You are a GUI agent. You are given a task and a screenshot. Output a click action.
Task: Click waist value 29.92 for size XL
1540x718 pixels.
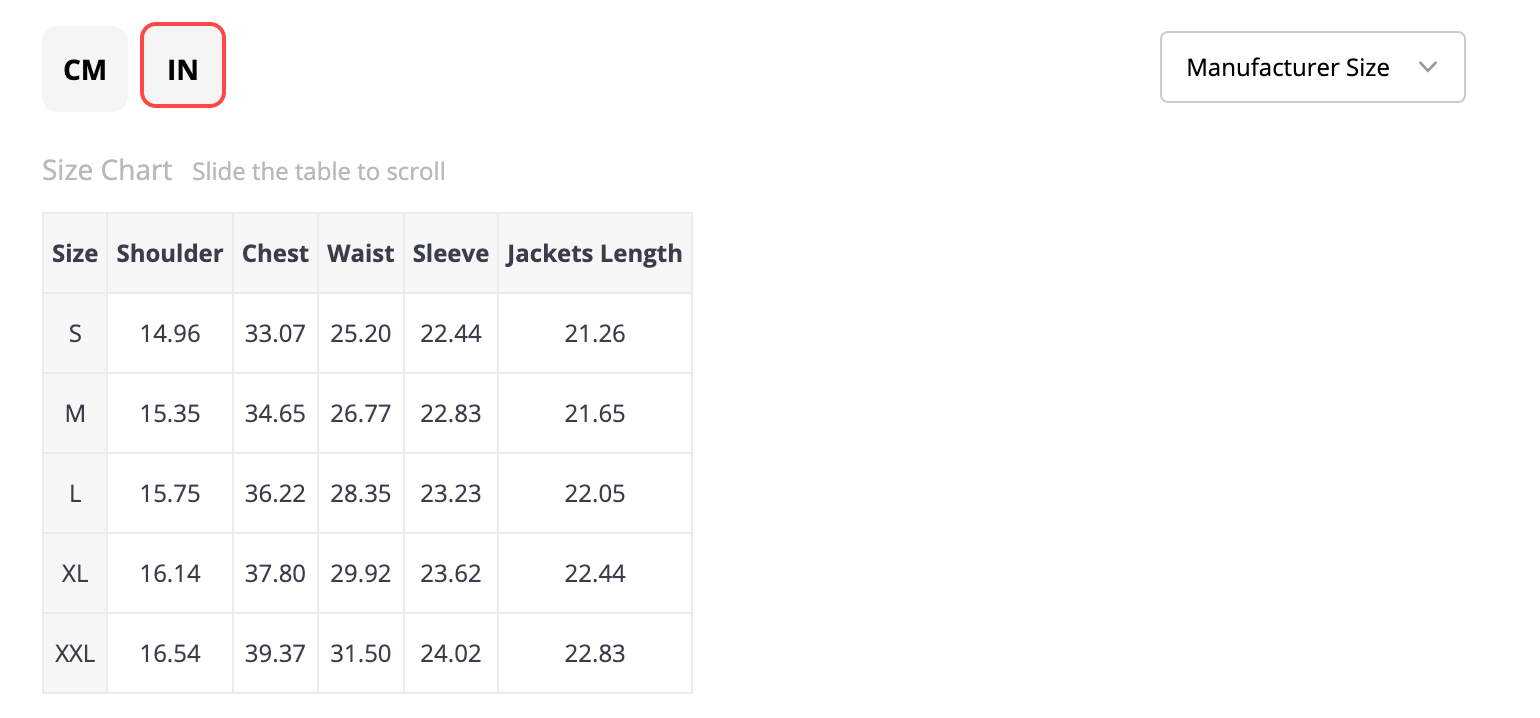tap(361, 573)
